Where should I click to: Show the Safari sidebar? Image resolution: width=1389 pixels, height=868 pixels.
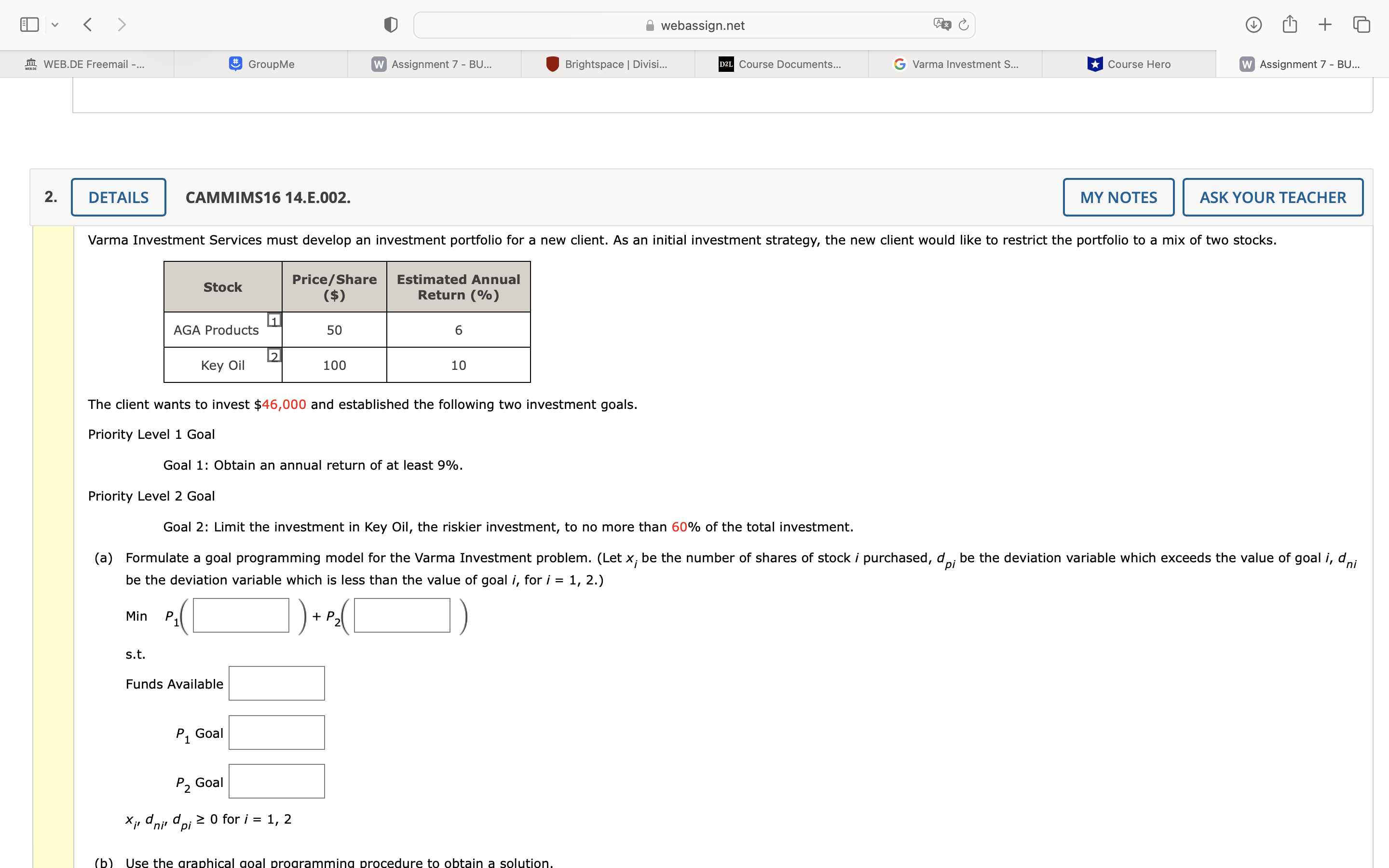pos(29,24)
